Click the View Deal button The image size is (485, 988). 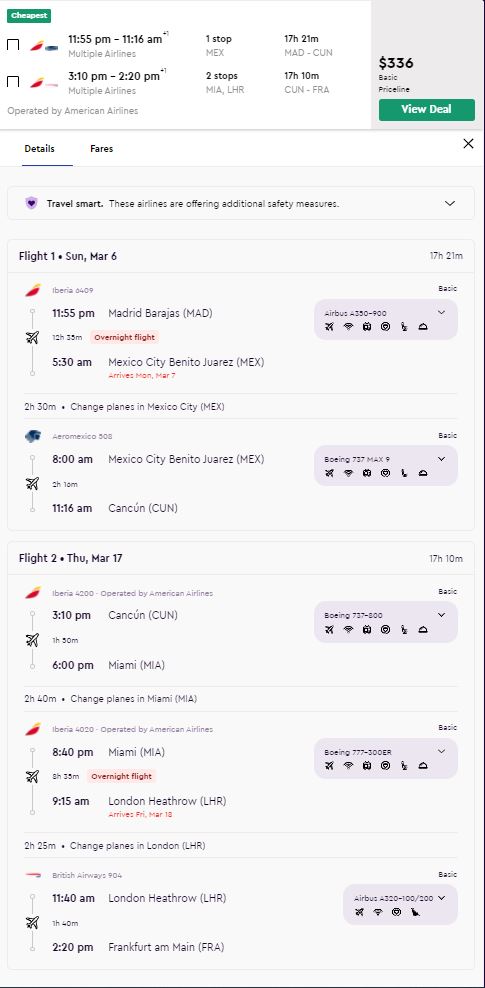[426, 109]
